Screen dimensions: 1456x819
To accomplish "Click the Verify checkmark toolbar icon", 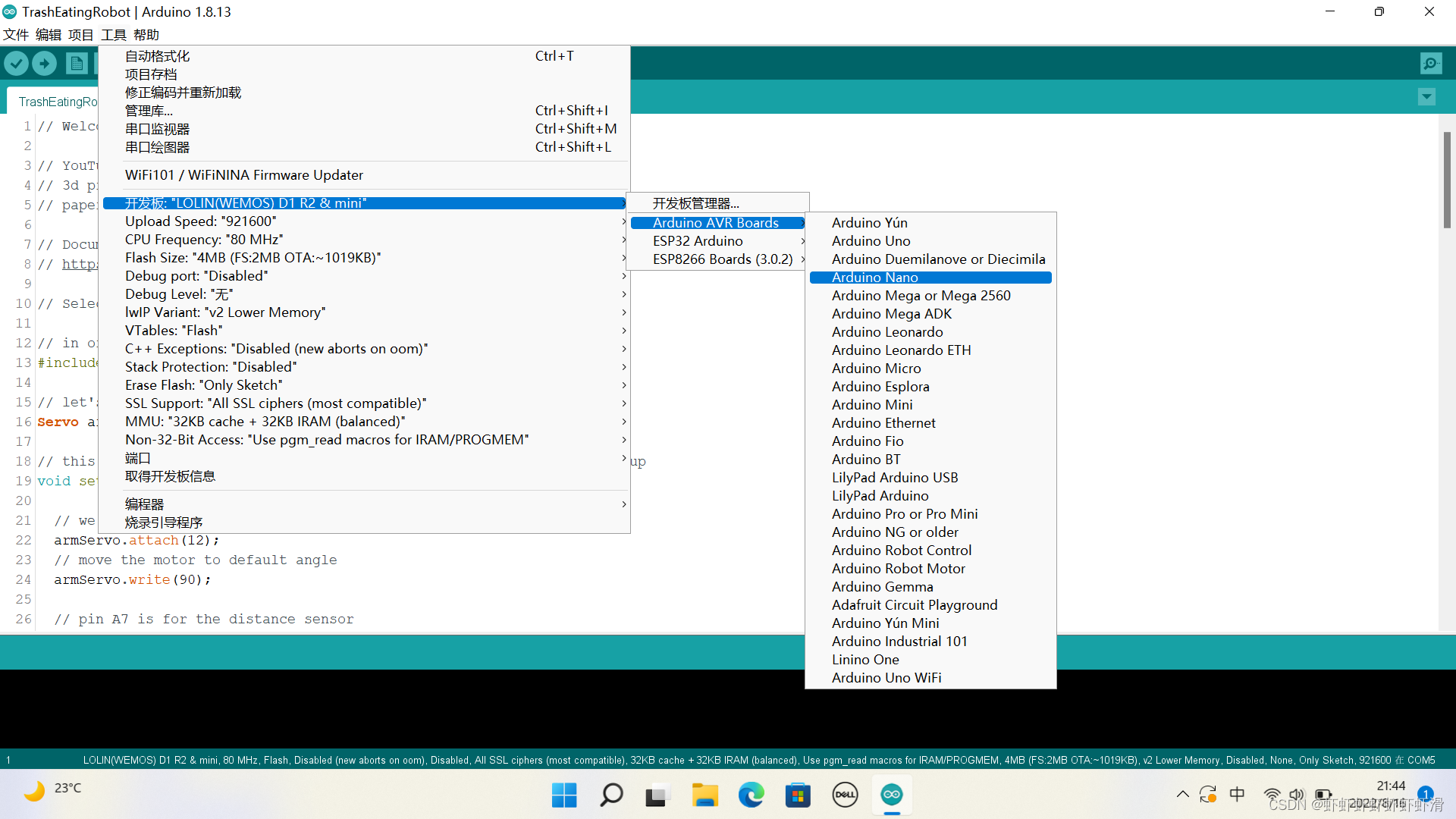I will tap(17, 63).
